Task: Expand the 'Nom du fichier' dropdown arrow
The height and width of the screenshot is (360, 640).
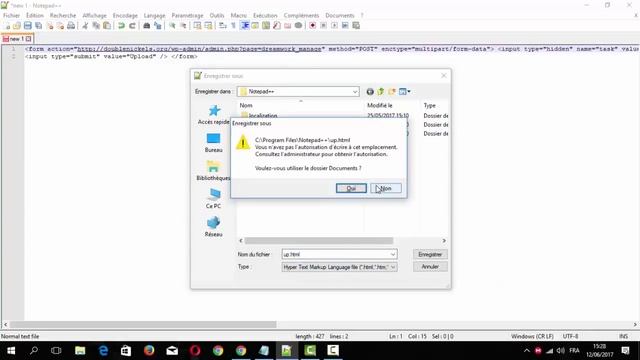Action: [x=393, y=254]
